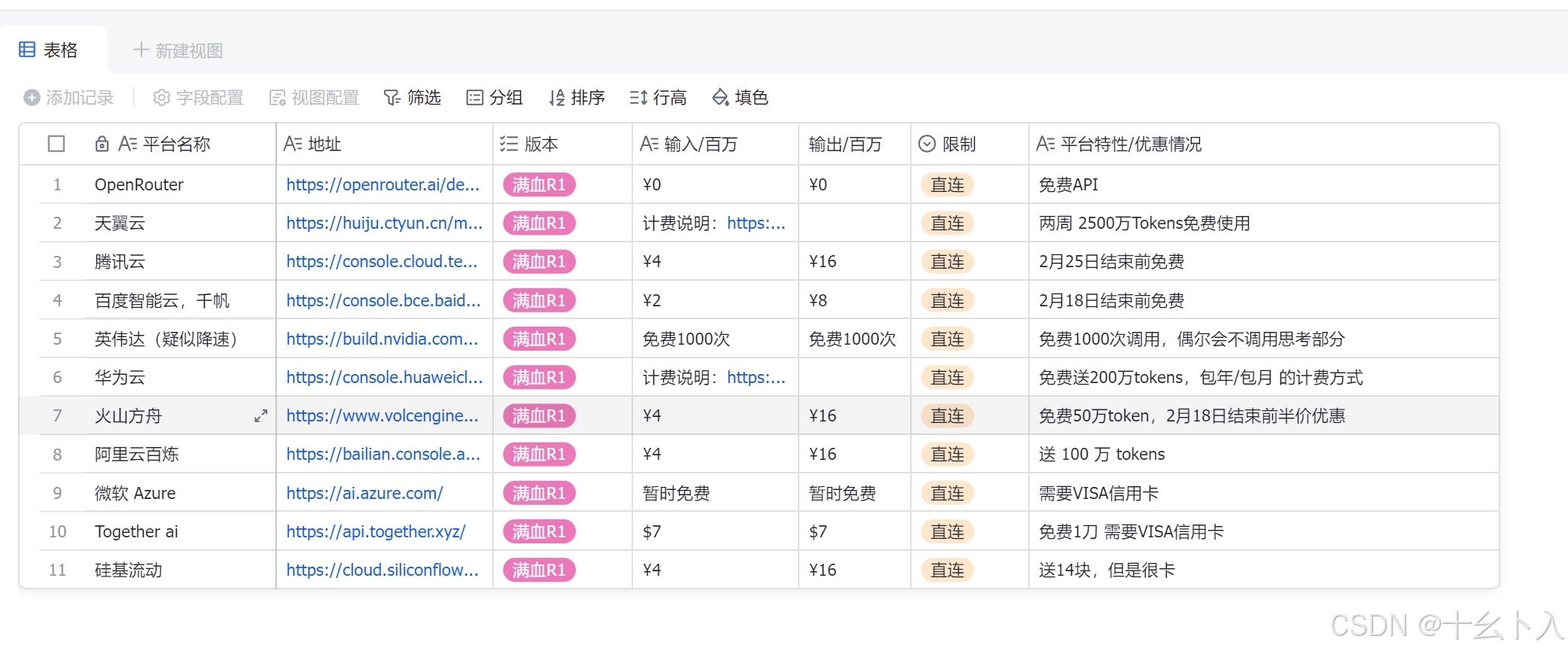The image size is (1568, 651).
Task: Open 视图配置 view settings
Action: coord(314,98)
